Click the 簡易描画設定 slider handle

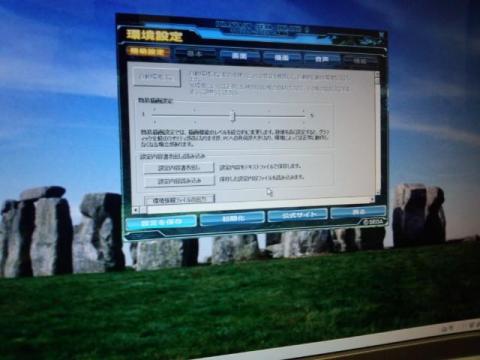coord(233,116)
